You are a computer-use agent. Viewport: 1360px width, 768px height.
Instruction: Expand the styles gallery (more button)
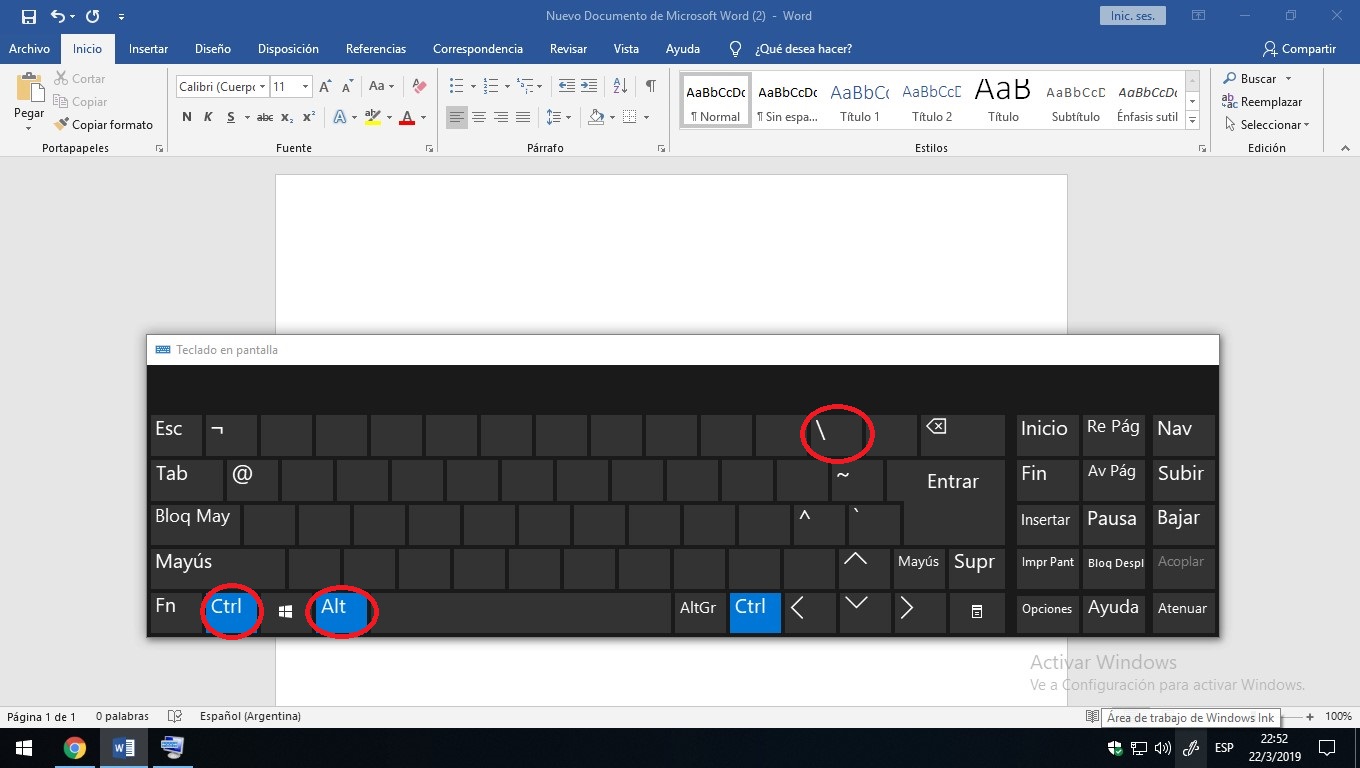coord(1192,121)
